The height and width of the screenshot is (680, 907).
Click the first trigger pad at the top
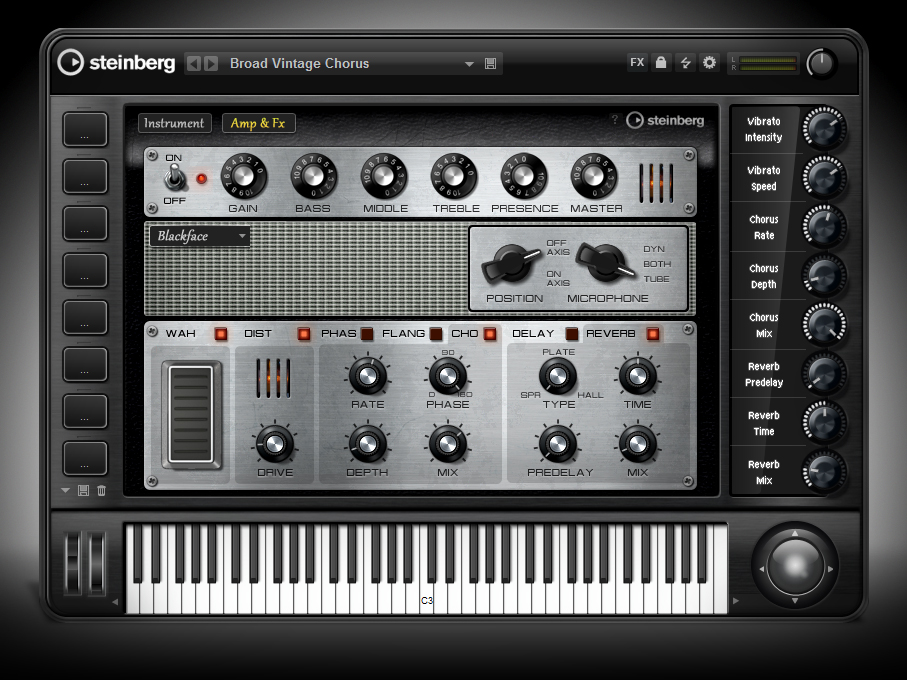point(85,130)
